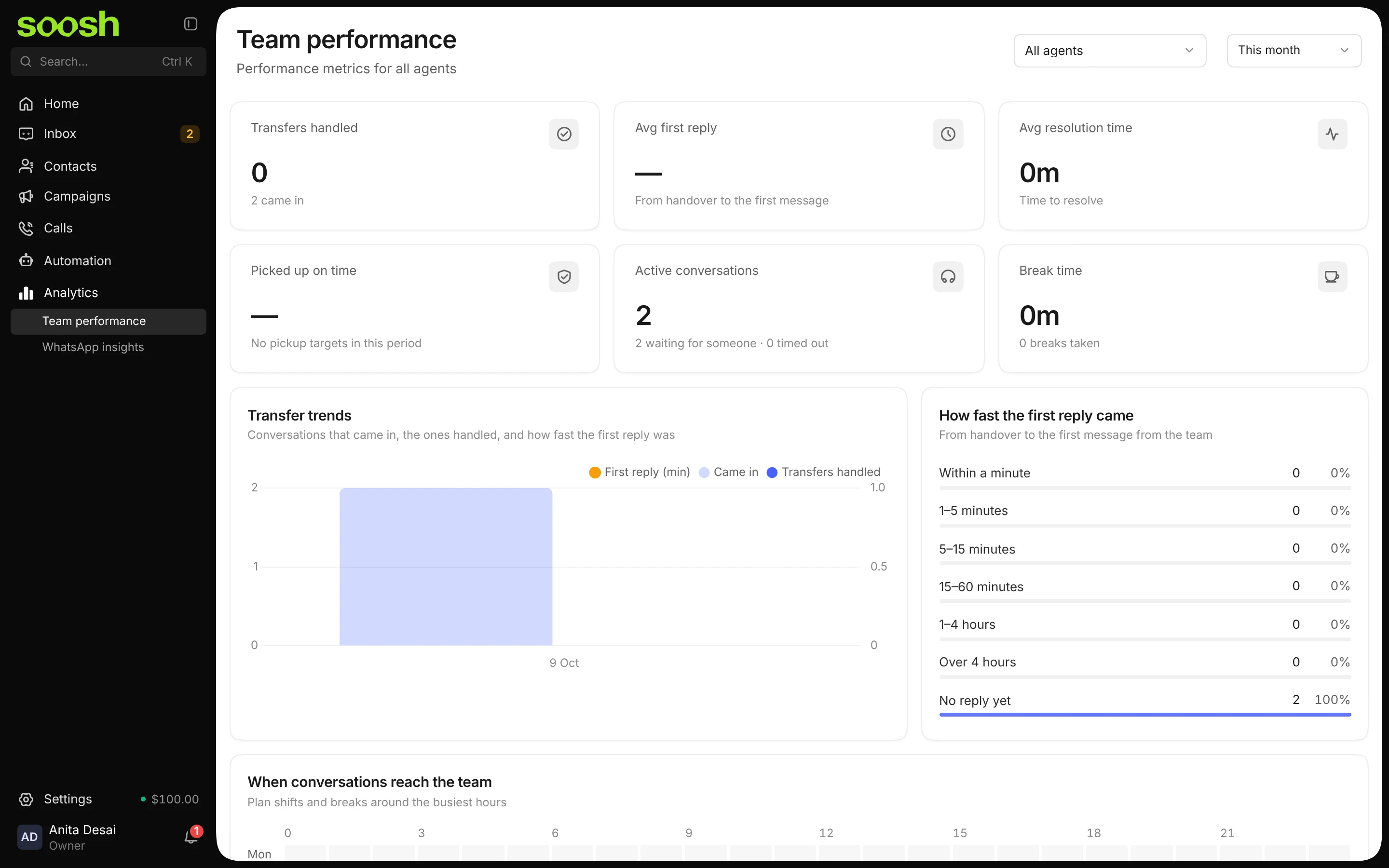Click the Analytics bar chart icon
The height and width of the screenshot is (868, 1389).
[x=26, y=293]
